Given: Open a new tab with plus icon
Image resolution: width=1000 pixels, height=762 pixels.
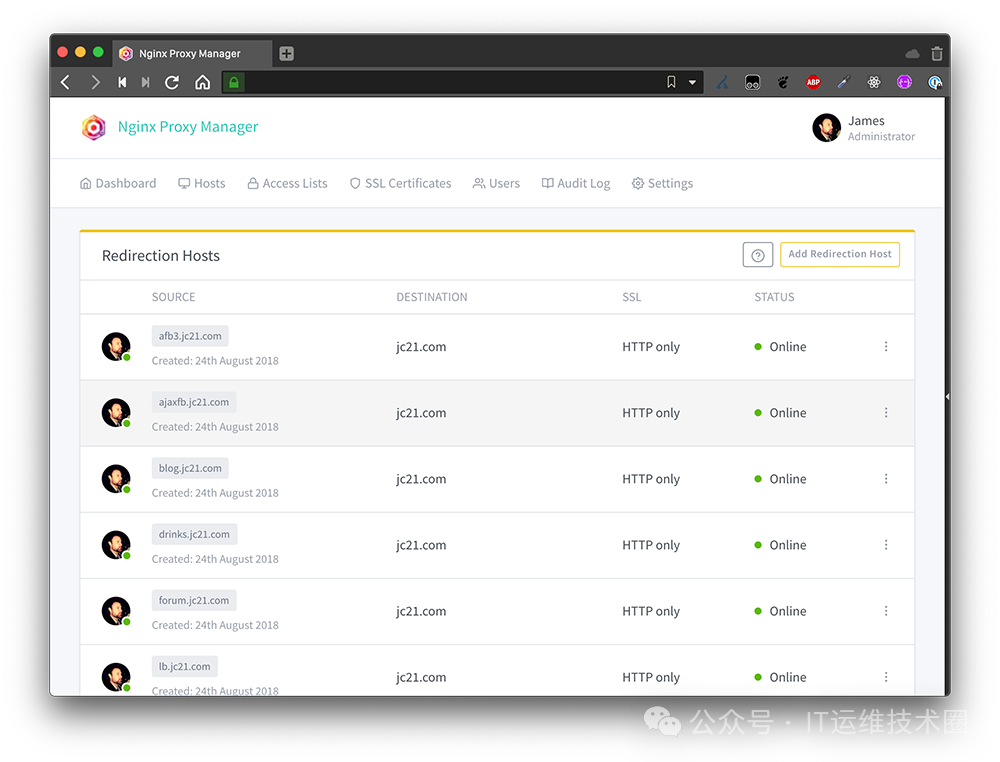Looking at the screenshot, I should [286, 54].
